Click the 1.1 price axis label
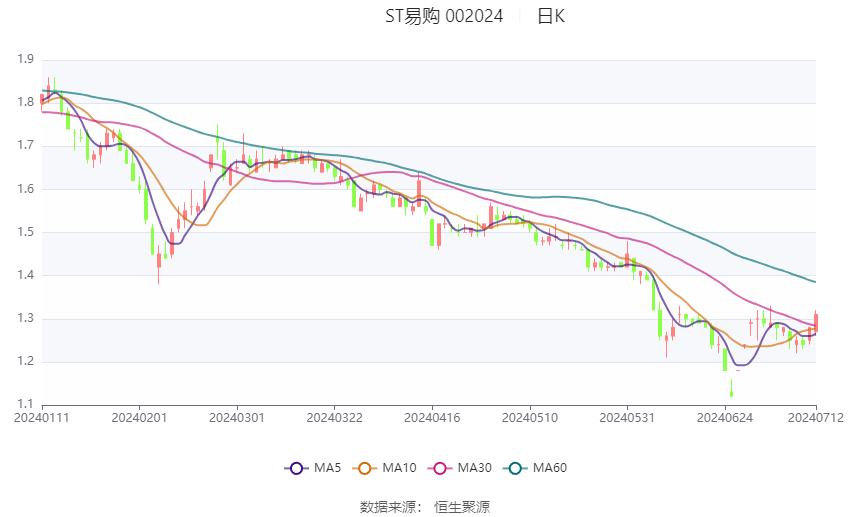The height and width of the screenshot is (517, 850). (x=25, y=404)
